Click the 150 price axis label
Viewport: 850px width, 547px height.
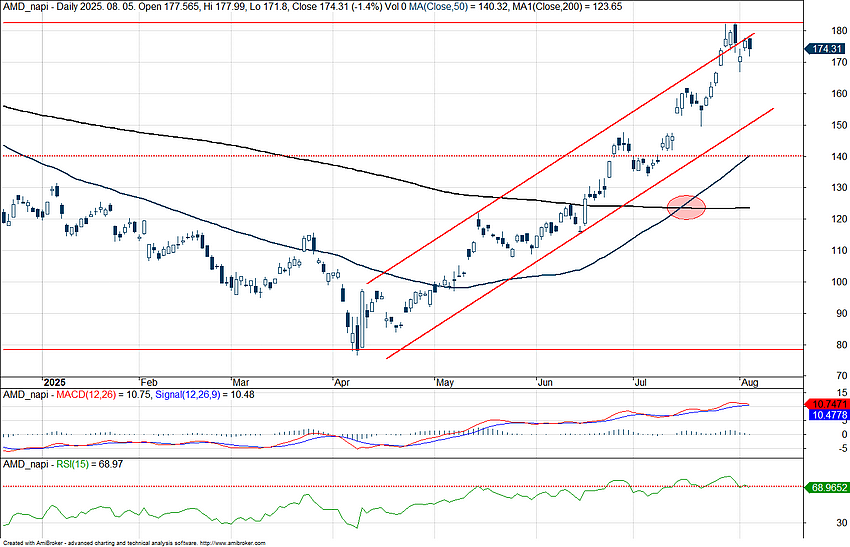pyautogui.click(x=839, y=125)
